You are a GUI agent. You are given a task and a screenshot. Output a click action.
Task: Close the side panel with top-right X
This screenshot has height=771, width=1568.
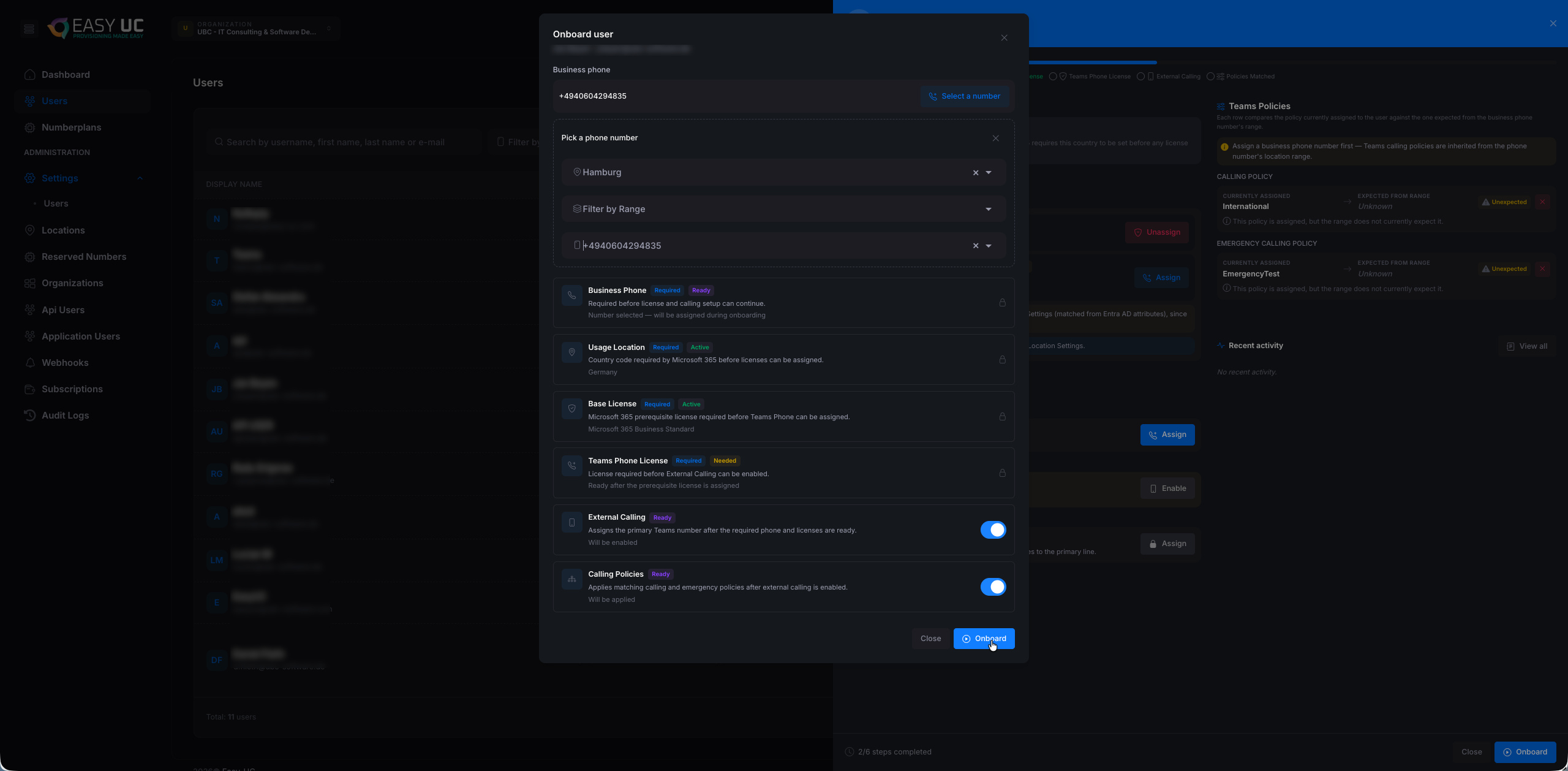[x=1553, y=24]
